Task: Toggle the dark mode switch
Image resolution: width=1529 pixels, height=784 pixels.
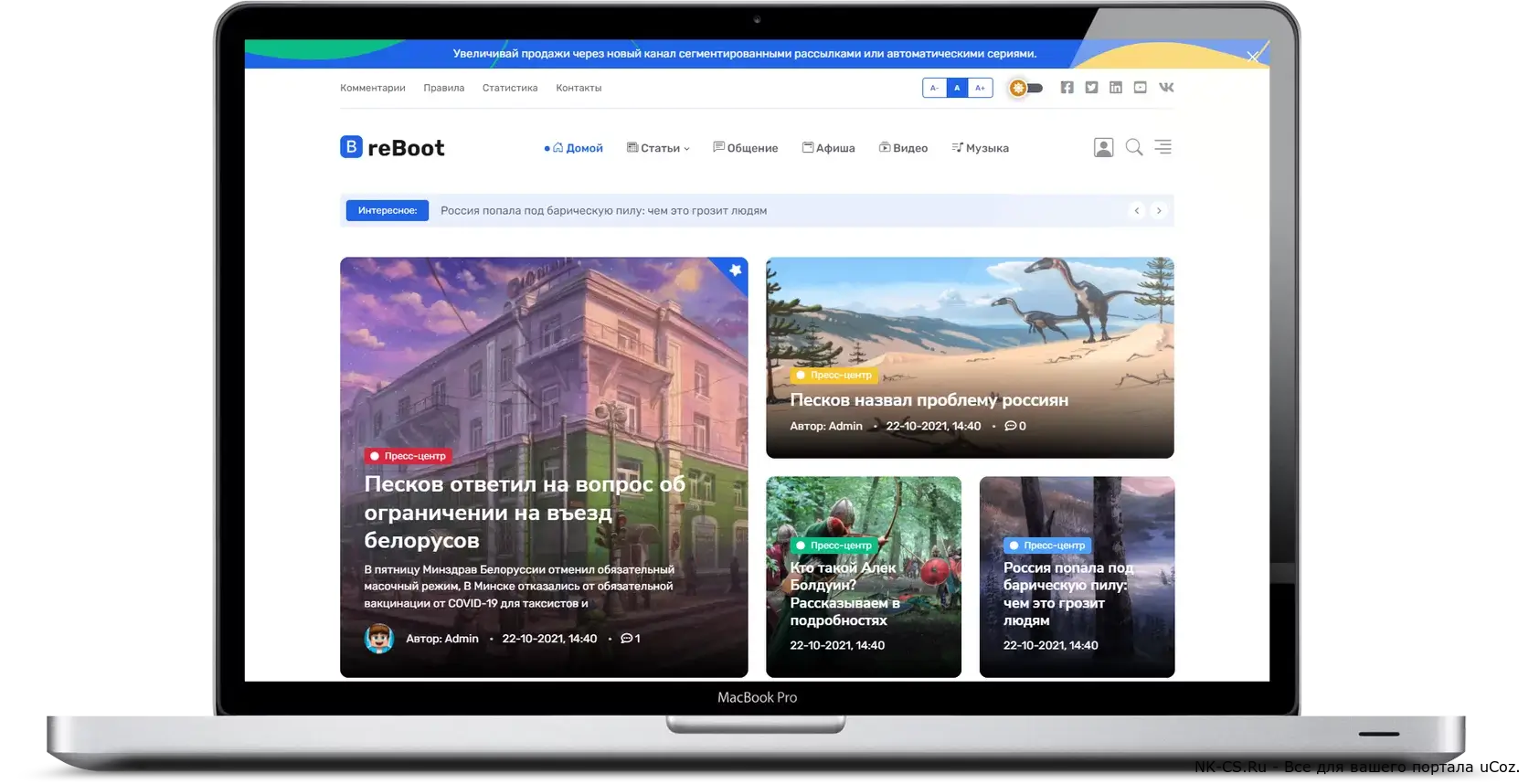Action: 1025,88
